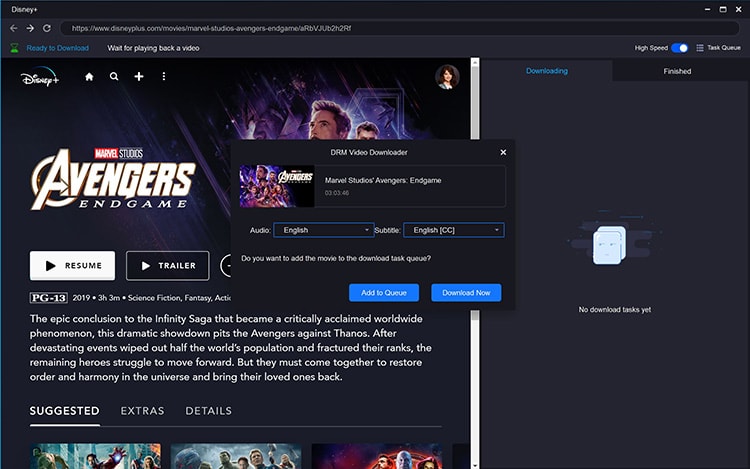Click the scrollbar up arrow
Viewport: 750px width, 469px height.
click(475, 62)
